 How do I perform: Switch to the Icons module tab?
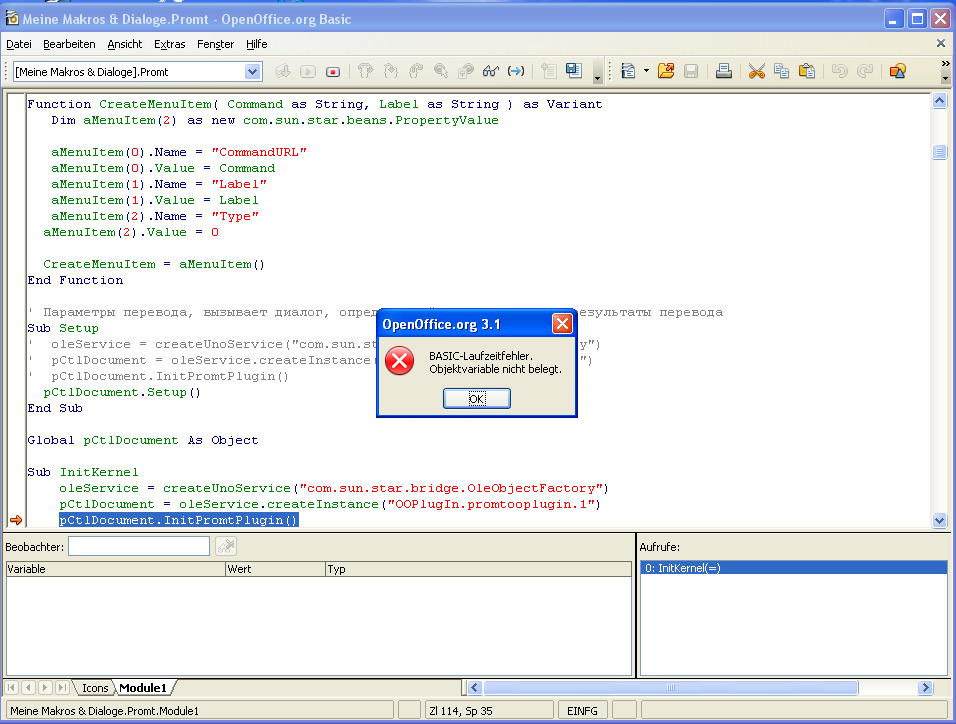(x=95, y=688)
